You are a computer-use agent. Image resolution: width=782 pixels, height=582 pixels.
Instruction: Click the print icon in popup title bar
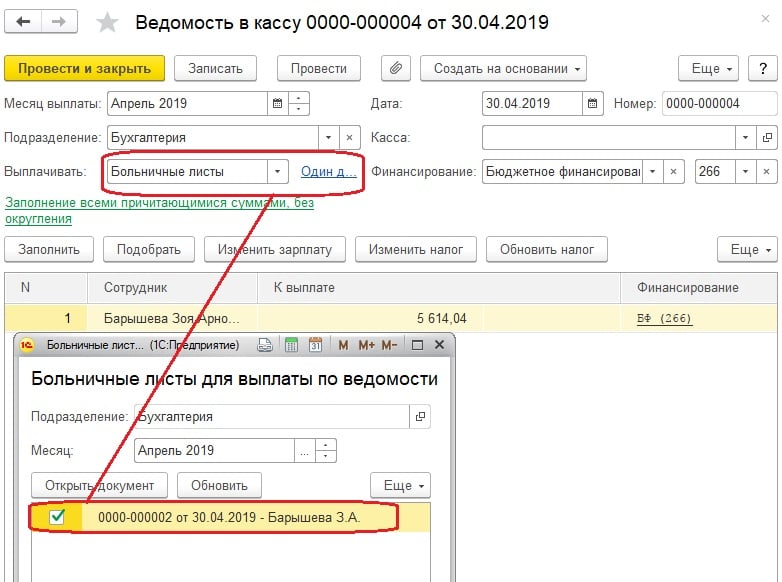[x=265, y=345]
